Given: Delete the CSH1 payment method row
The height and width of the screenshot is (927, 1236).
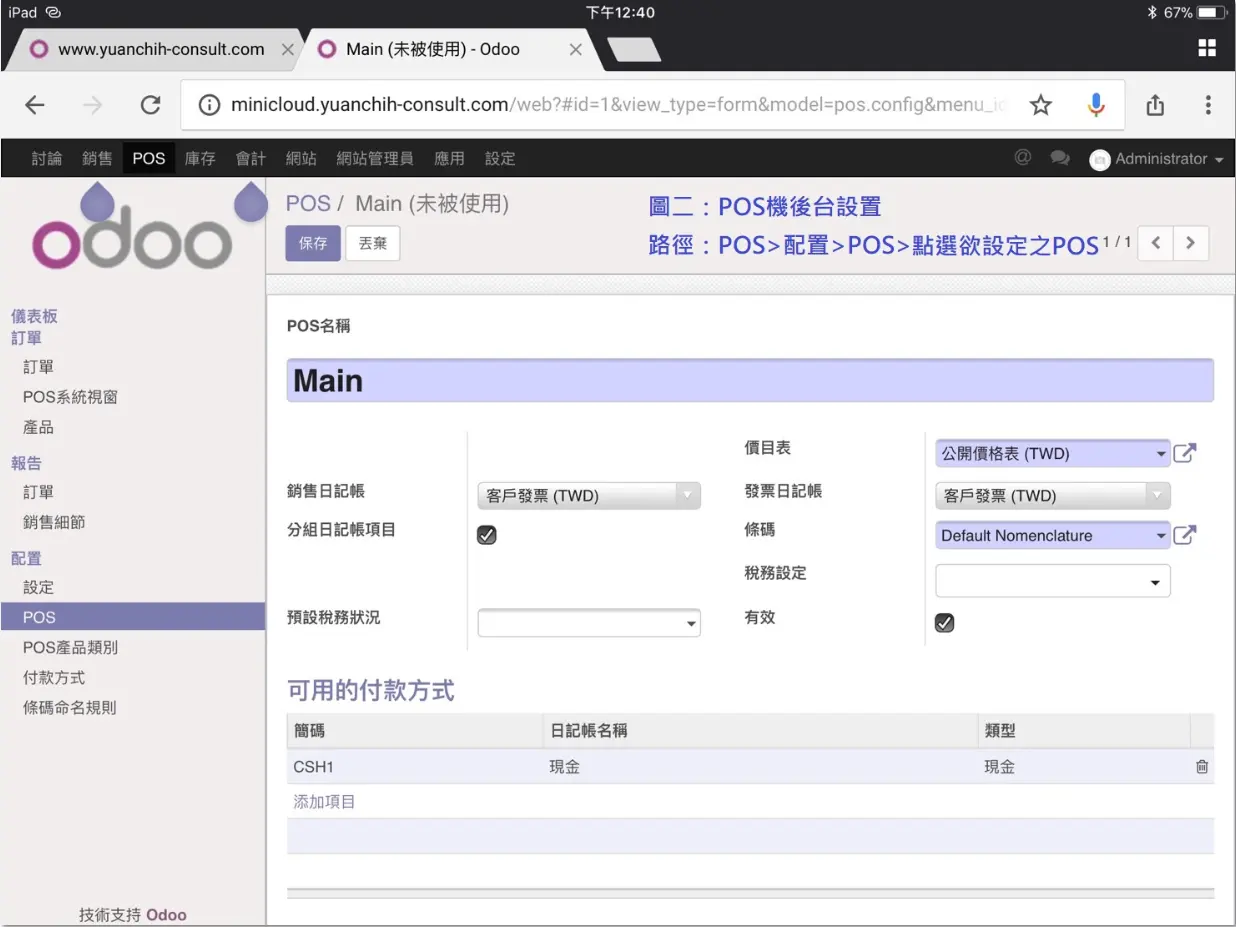Looking at the screenshot, I should pos(1202,767).
